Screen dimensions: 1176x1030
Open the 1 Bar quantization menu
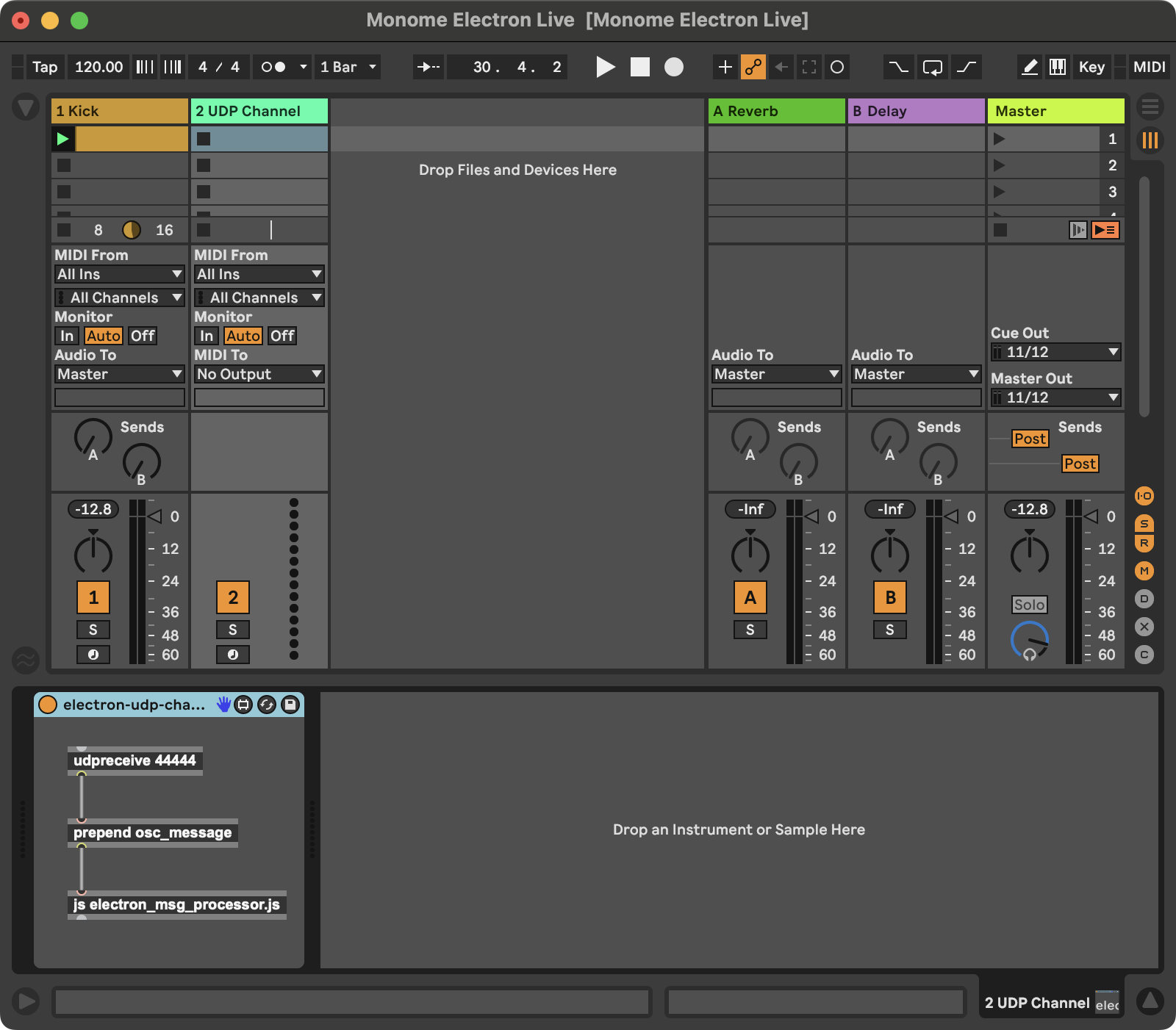tap(348, 67)
